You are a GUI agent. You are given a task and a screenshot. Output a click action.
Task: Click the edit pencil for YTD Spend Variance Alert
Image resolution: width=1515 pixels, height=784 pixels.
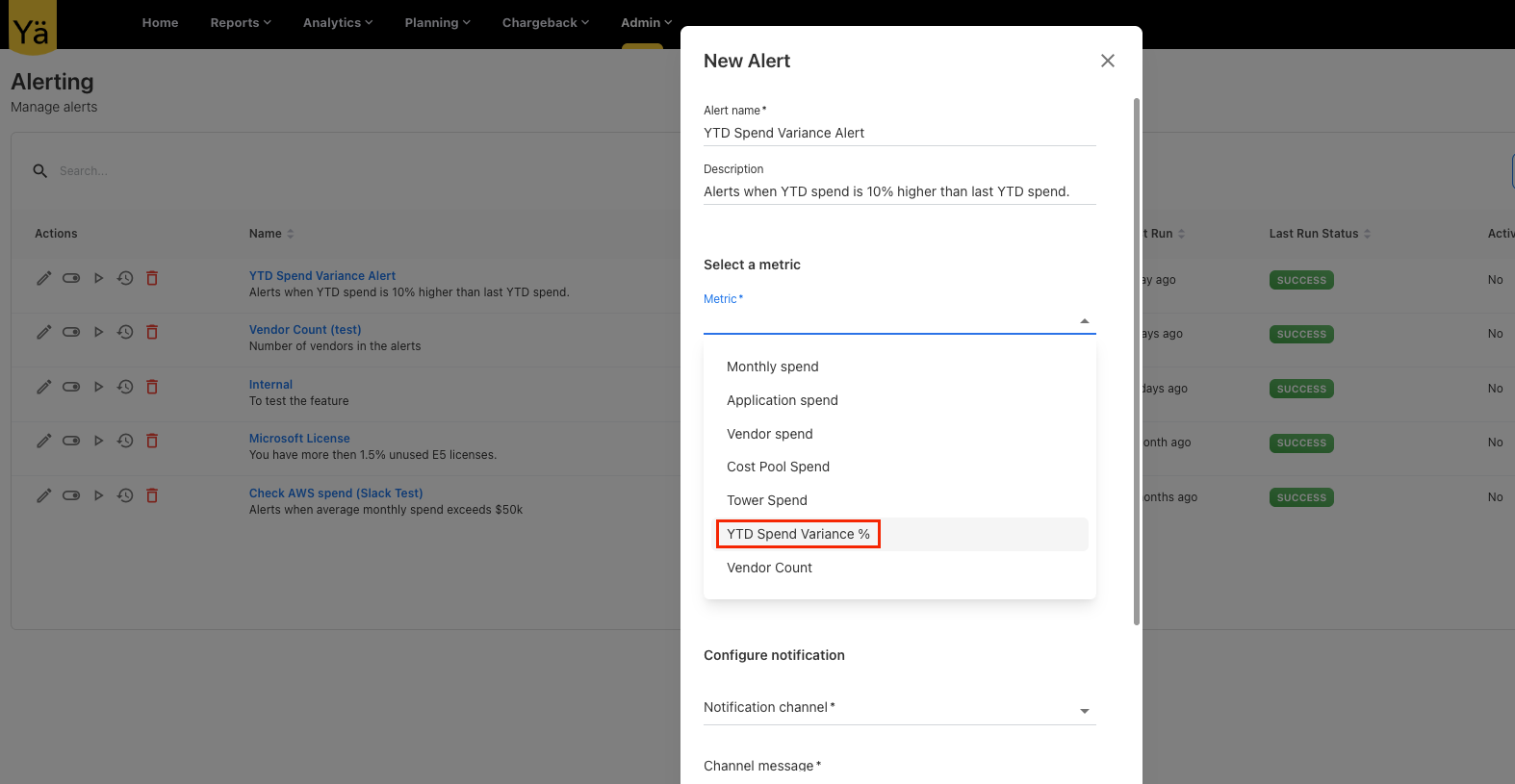[x=43, y=278]
